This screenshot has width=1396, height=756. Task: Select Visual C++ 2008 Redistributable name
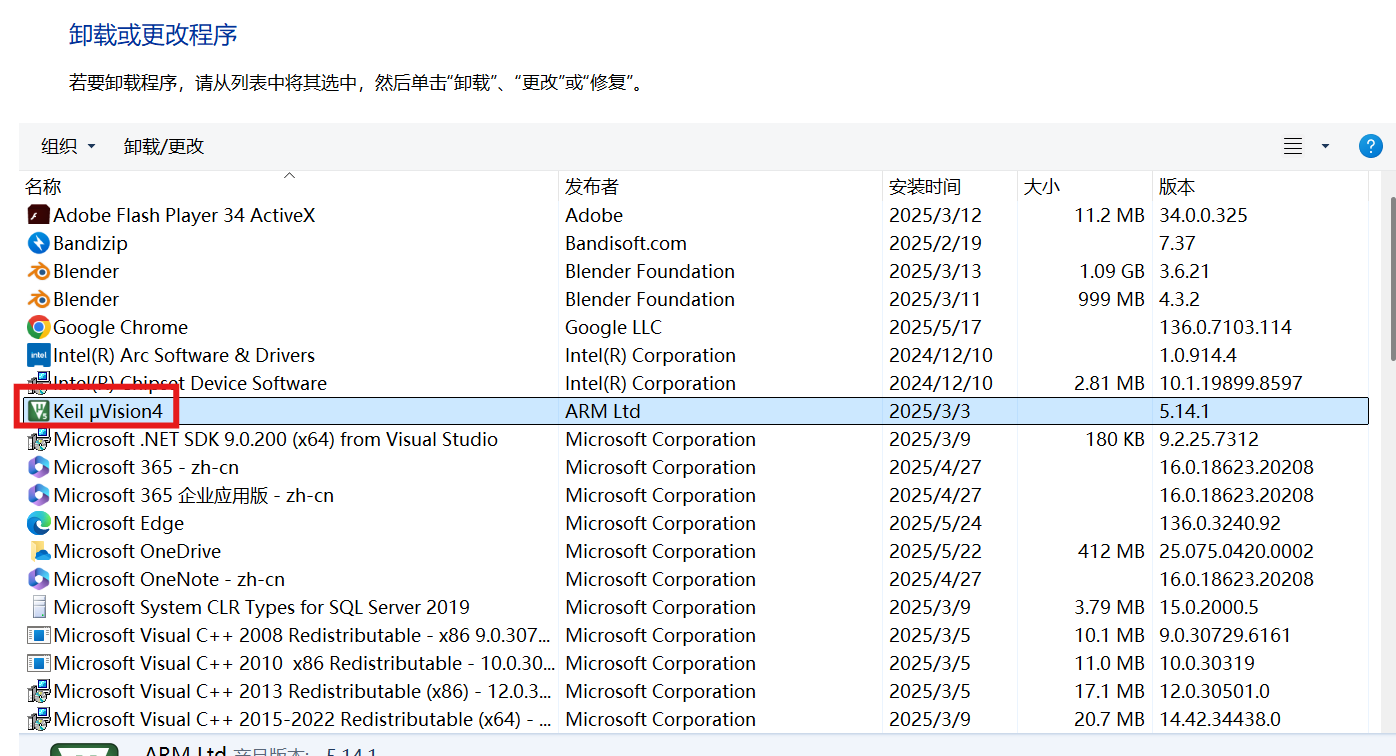pyautogui.click(x=302, y=635)
